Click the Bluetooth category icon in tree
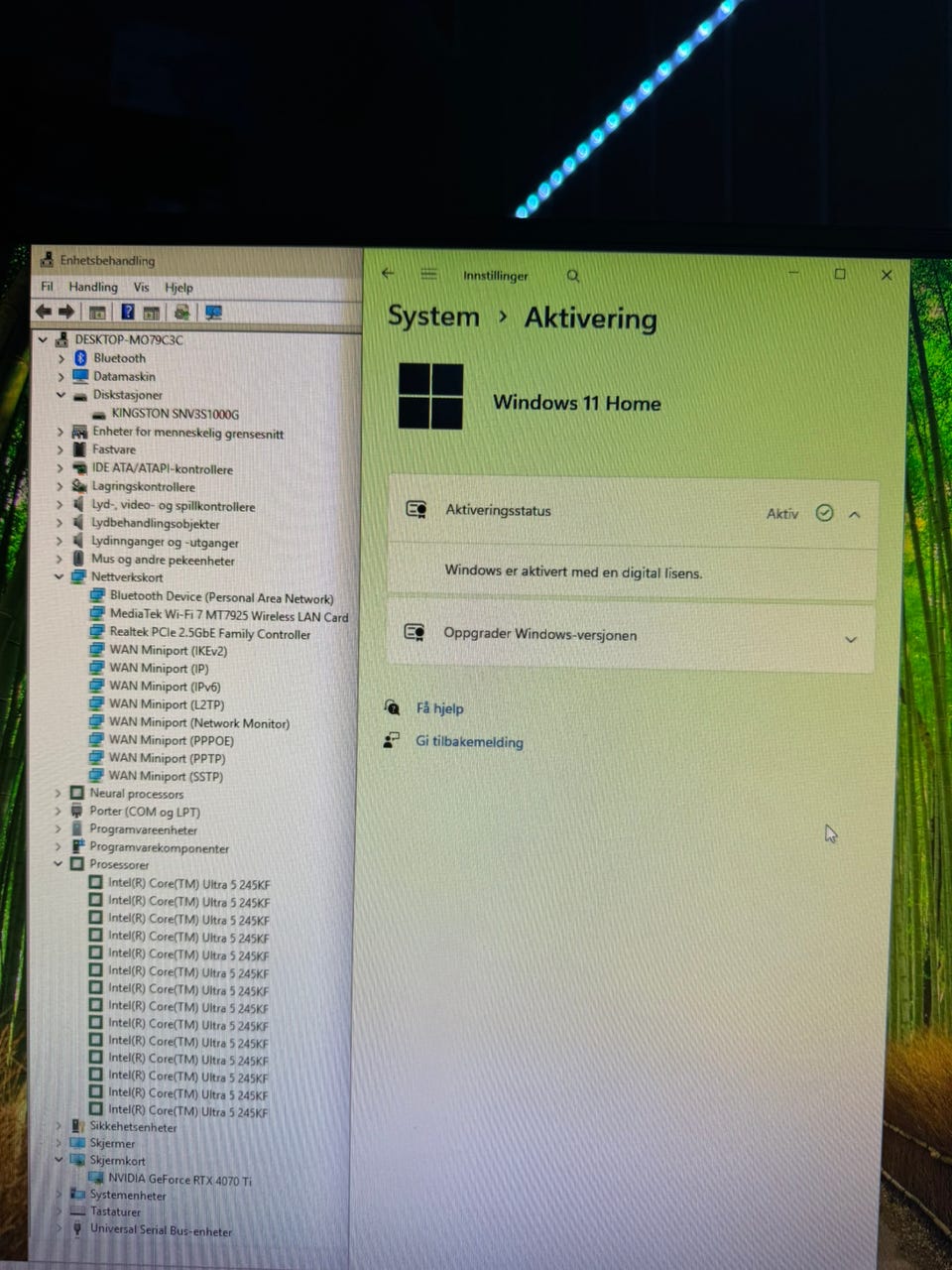The image size is (952, 1270). [80, 357]
